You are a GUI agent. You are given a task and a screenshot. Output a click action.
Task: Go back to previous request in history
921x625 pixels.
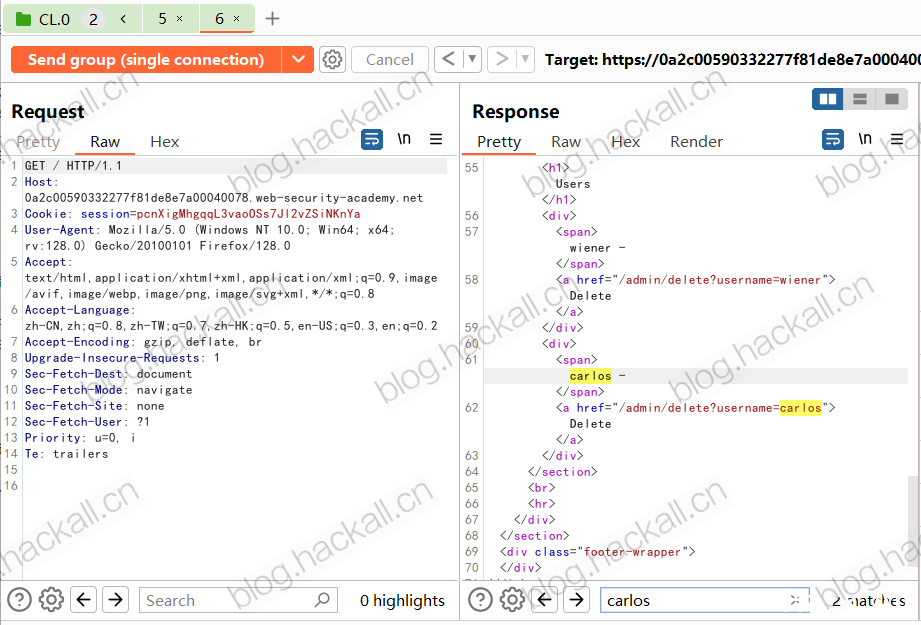[x=448, y=59]
